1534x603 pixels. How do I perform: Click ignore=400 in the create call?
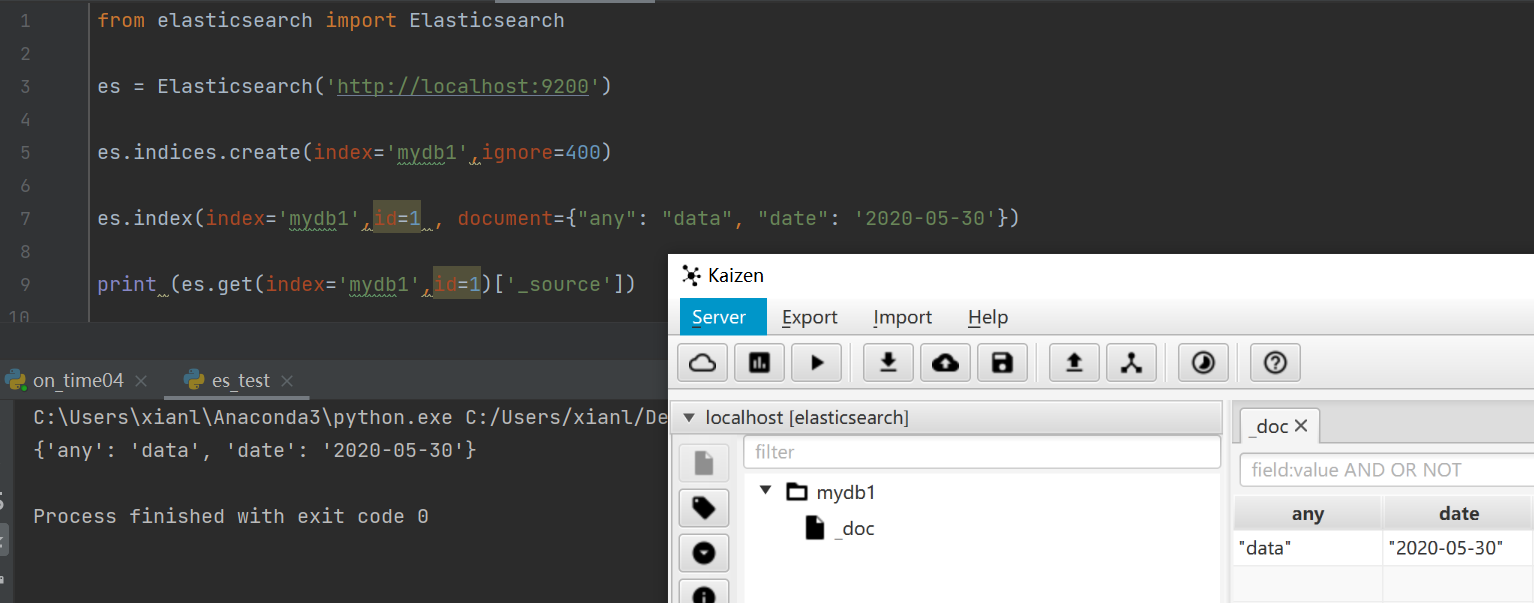pyautogui.click(x=541, y=152)
